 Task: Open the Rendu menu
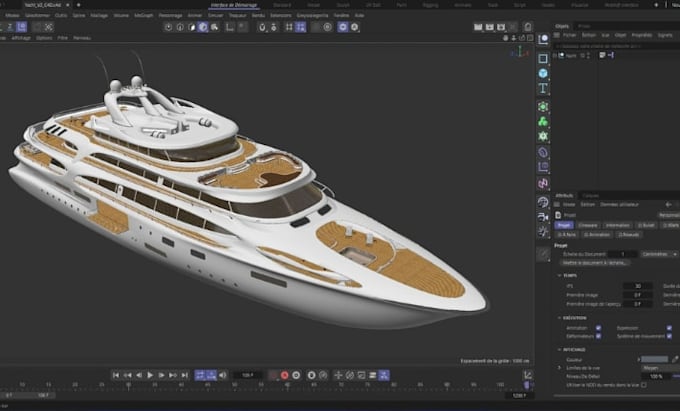pos(258,15)
